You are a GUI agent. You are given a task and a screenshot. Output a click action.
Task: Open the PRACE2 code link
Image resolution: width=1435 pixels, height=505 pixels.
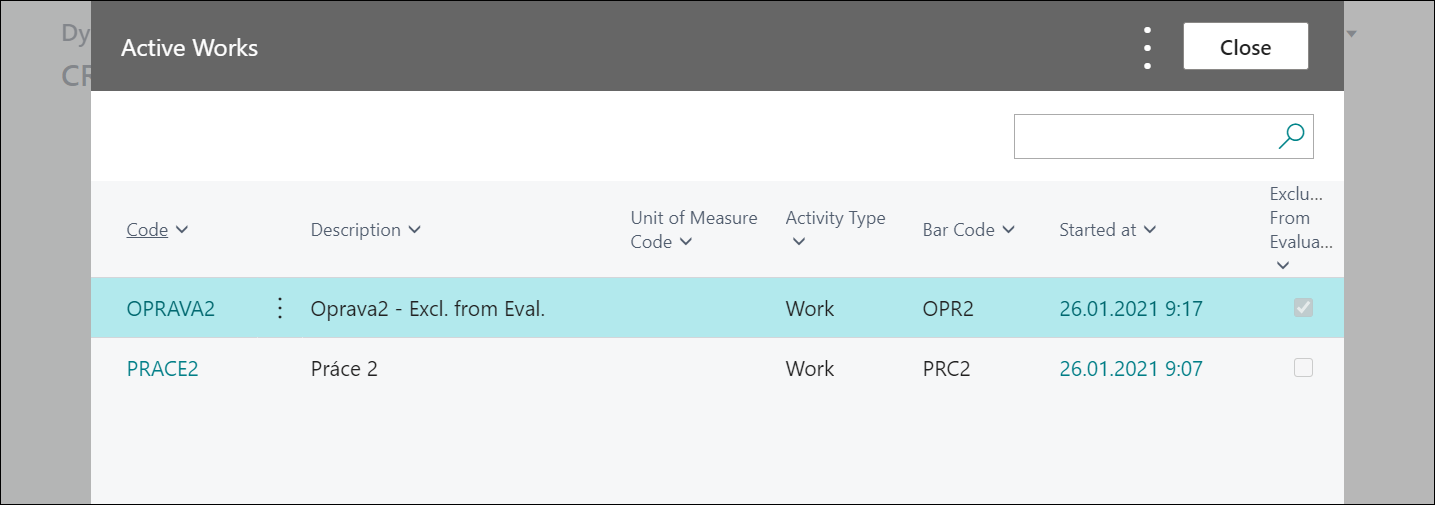click(x=162, y=368)
